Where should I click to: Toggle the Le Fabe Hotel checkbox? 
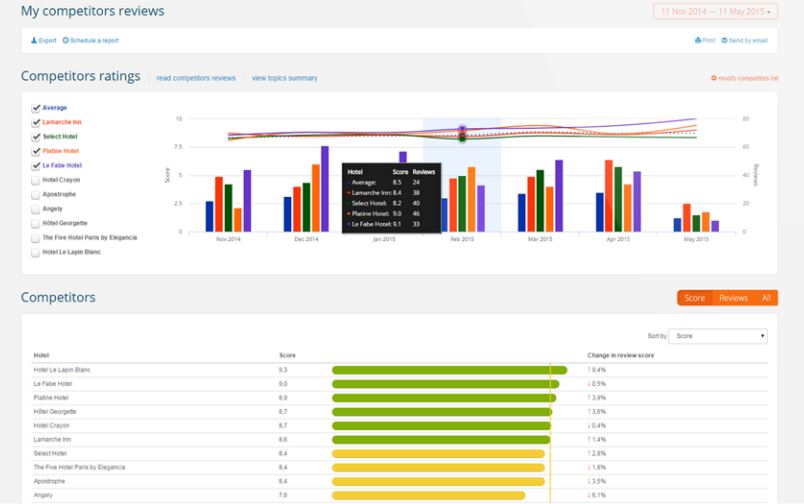pos(36,165)
